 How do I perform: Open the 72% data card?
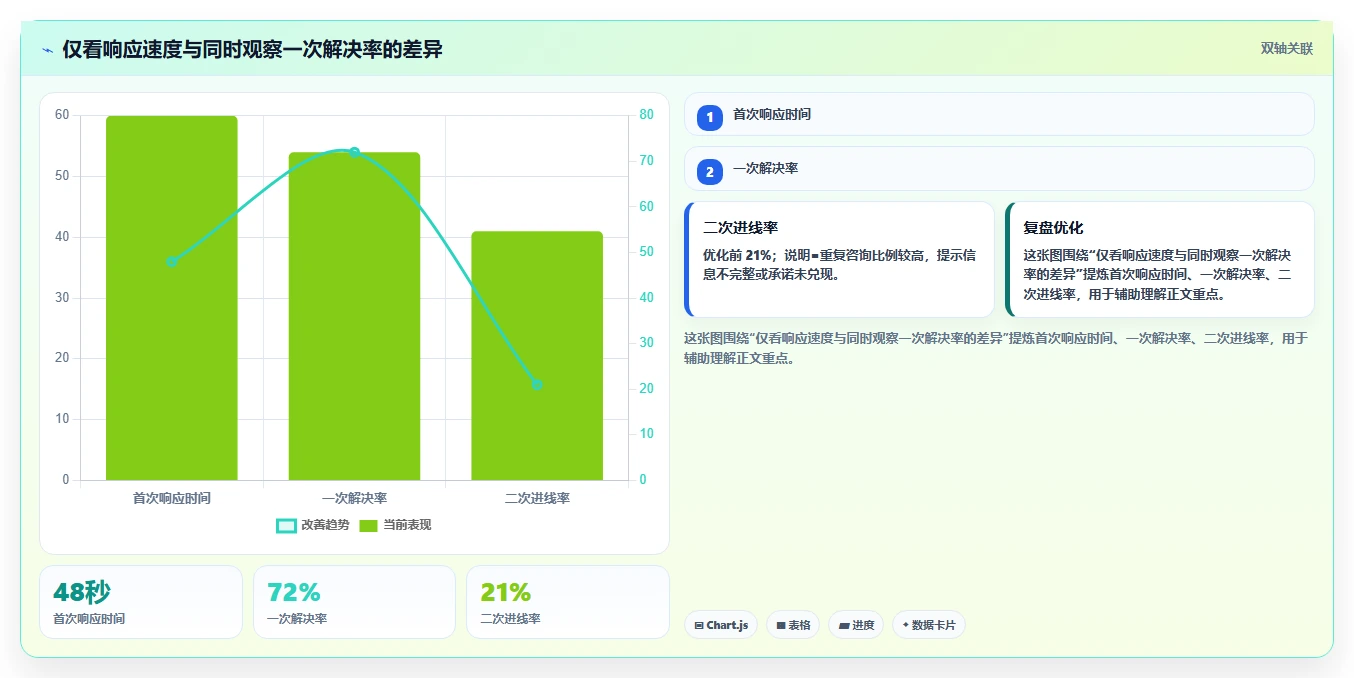pyautogui.click(x=354, y=602)
